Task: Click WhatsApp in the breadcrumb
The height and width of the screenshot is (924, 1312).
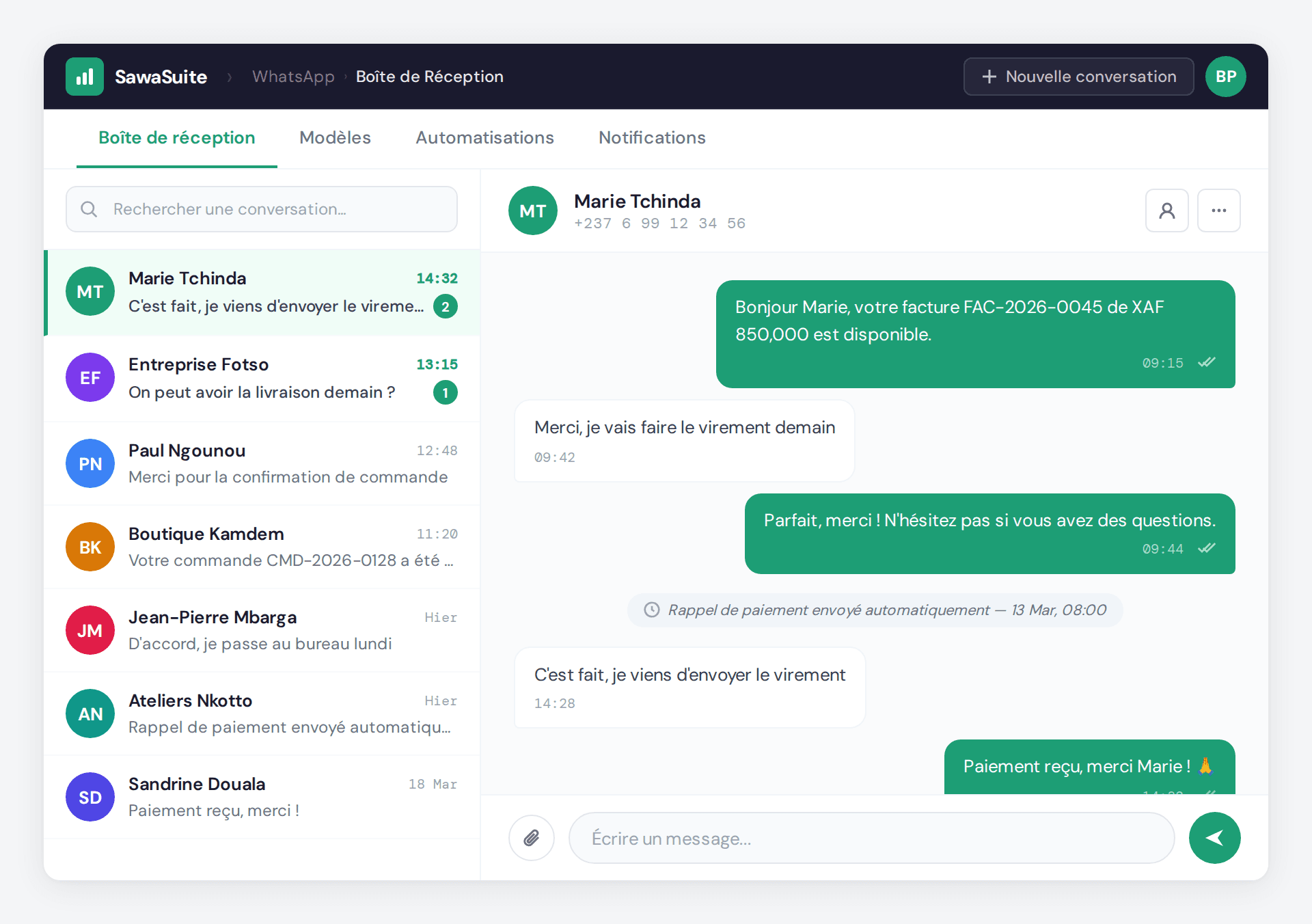Action: (x=293, y=77)
